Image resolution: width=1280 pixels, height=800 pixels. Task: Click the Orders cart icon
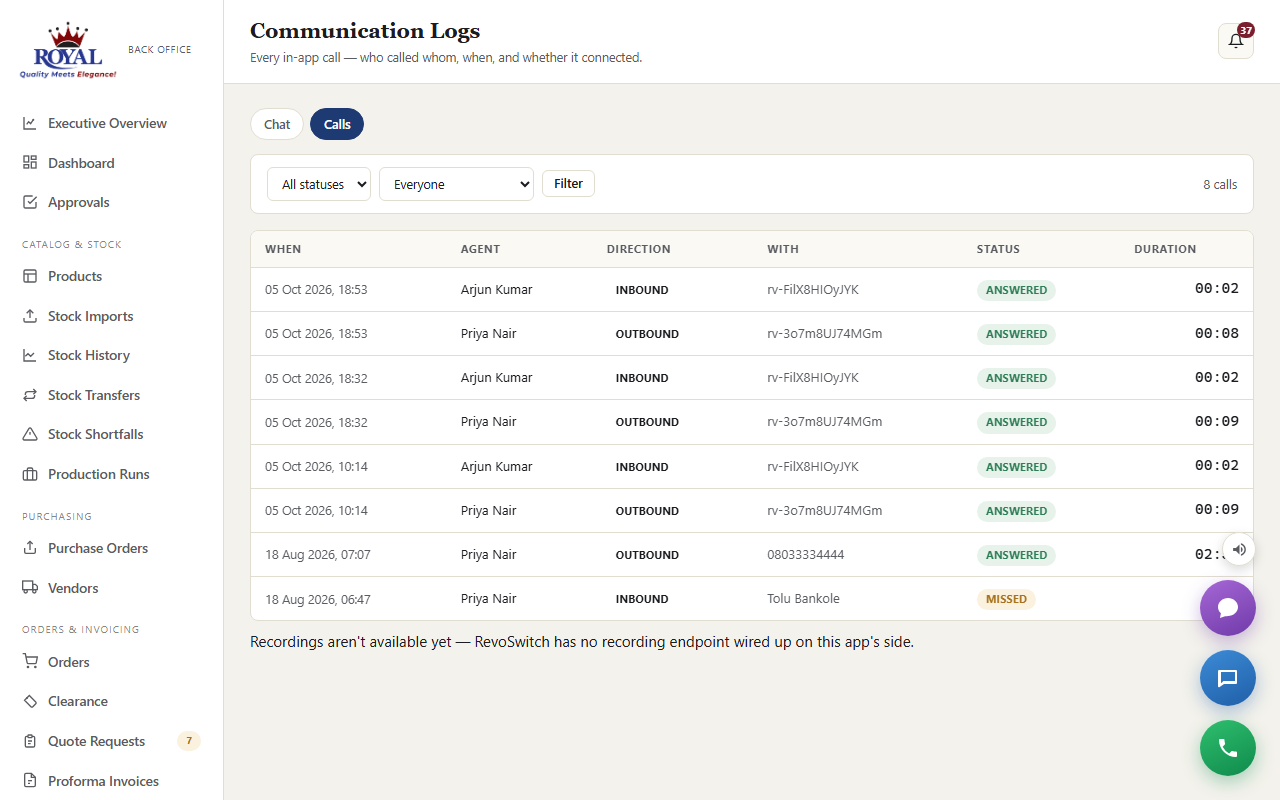point(30,662)
